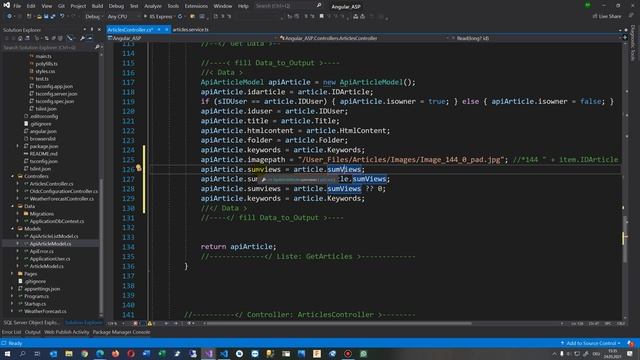This screenshot has height=360, width=640.
Task: Click the Solution Explorer home icon
Action: (x=20, y=38)
